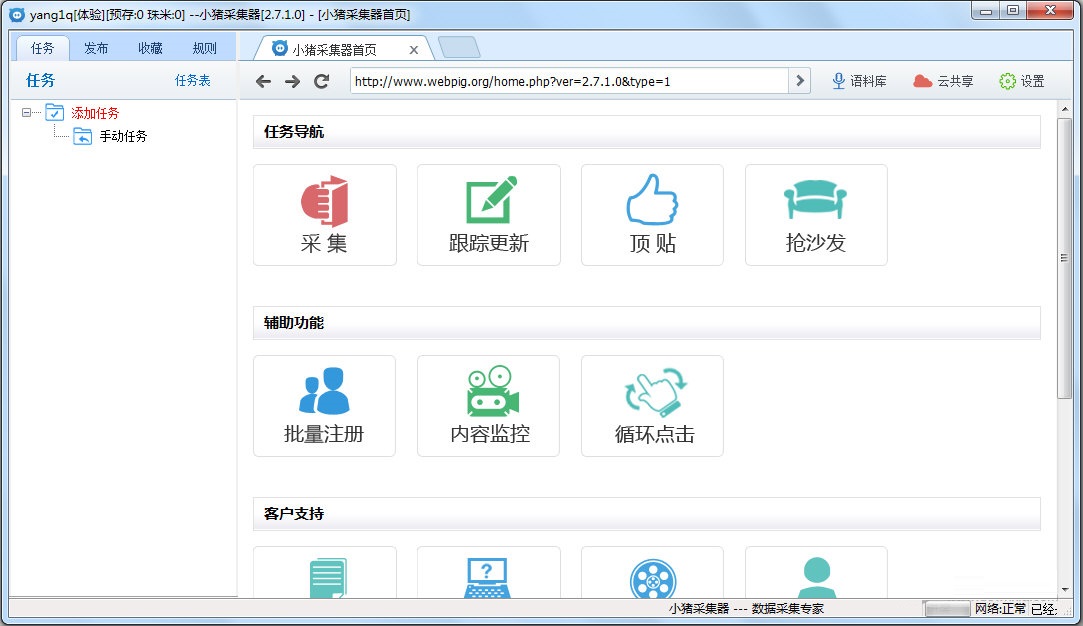Switch to the 发布 tab

tap(95, 47)
